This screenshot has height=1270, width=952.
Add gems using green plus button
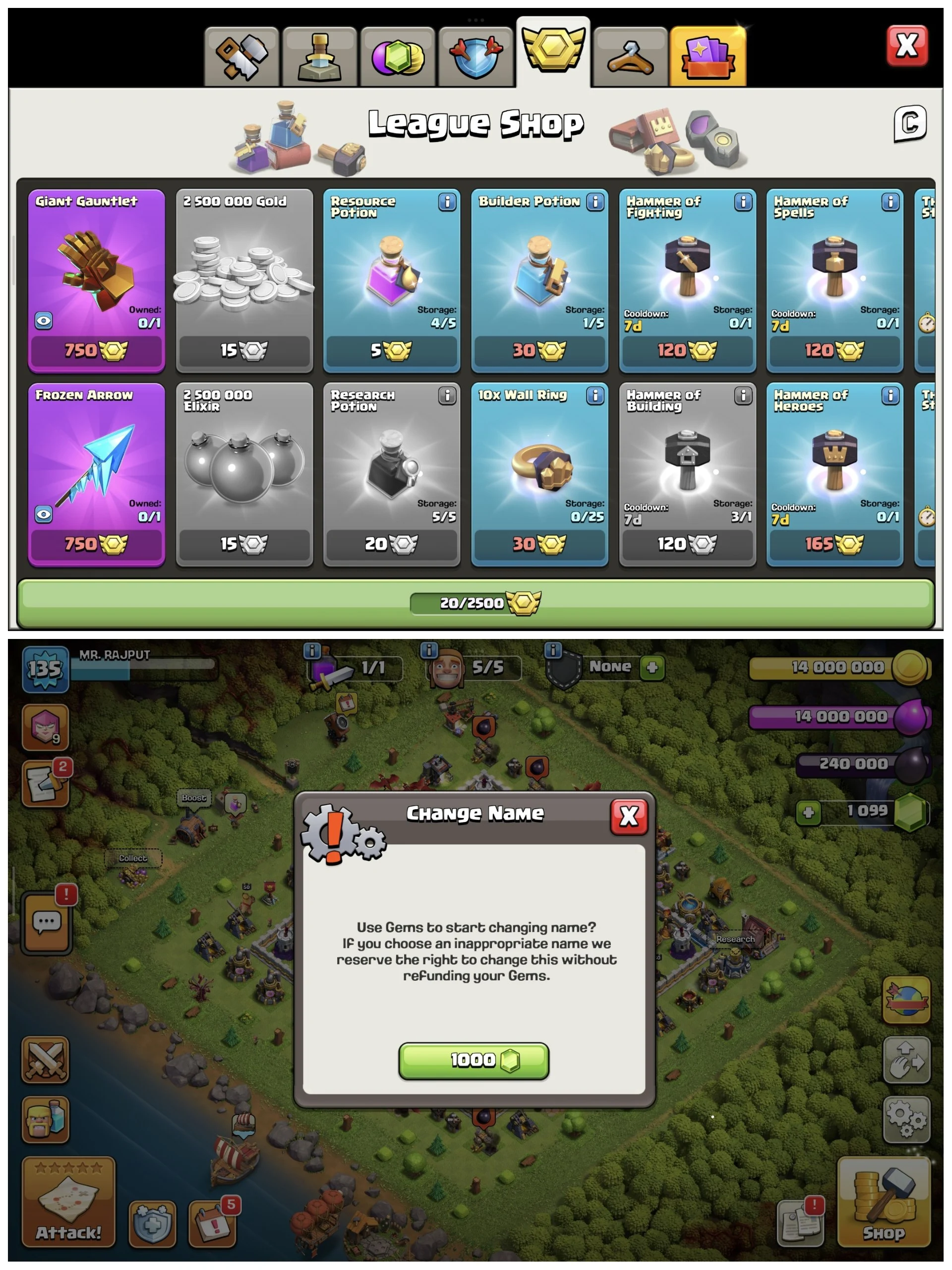coord(808,813)
